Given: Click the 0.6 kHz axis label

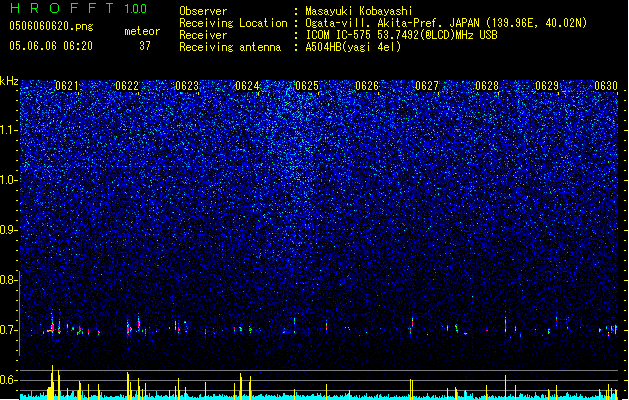Looking at the screenshot, I should click(8, 380).
